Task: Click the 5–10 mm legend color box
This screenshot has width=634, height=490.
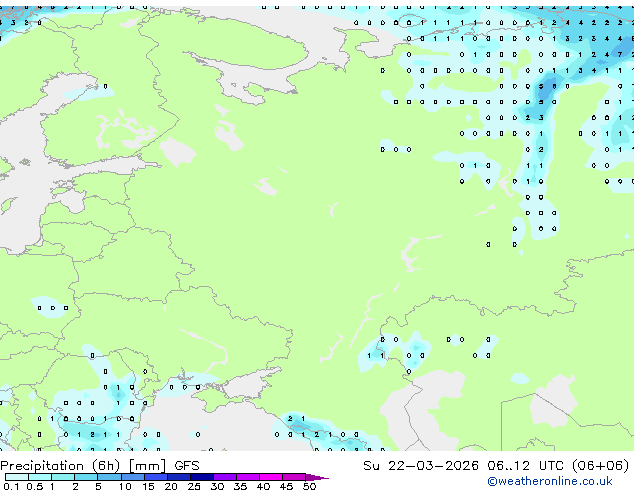Action: pyautogui.click(x=109, y=477)
